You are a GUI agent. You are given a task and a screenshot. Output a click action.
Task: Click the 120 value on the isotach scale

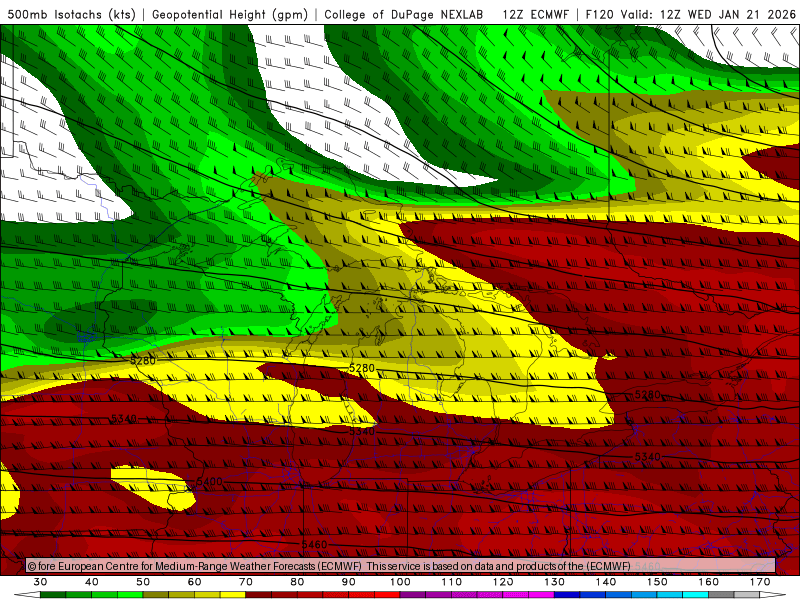click(x=503, y=582)
